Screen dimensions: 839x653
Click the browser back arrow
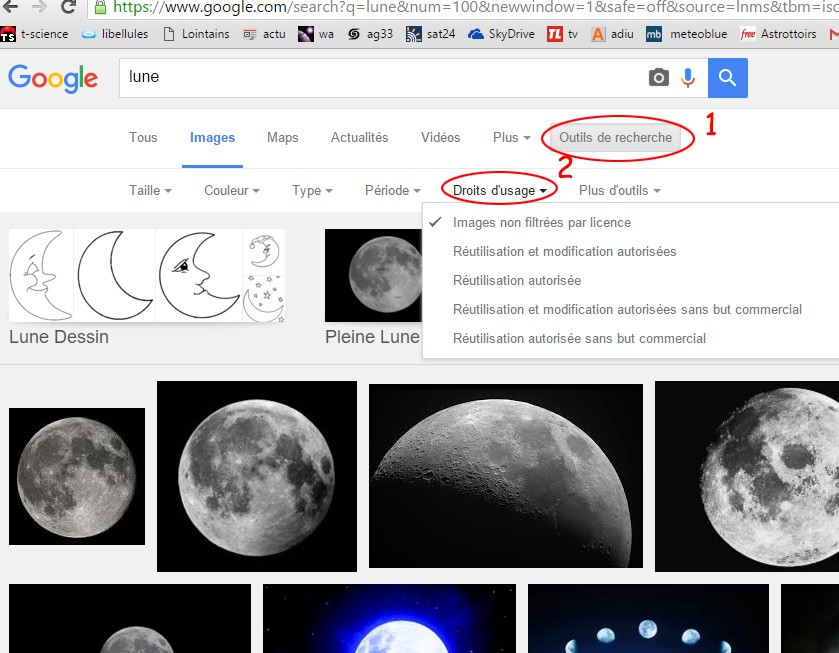click(x=11, y=6)
